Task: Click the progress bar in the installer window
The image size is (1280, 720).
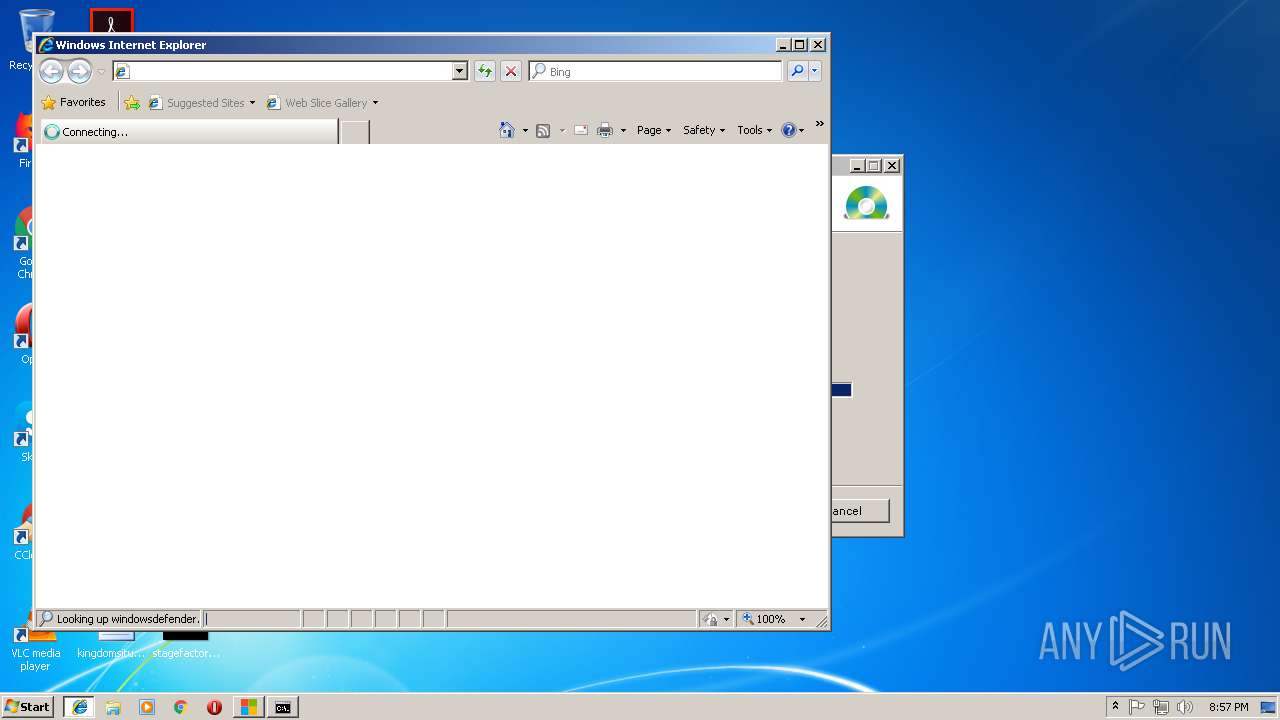Action: click(841, 390)
